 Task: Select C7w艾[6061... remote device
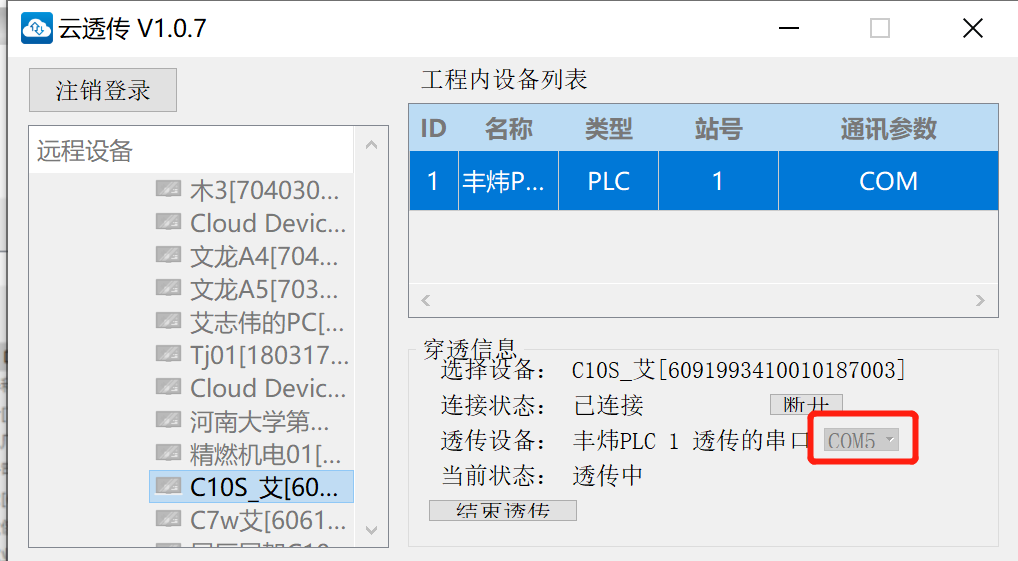pos(268,521)
